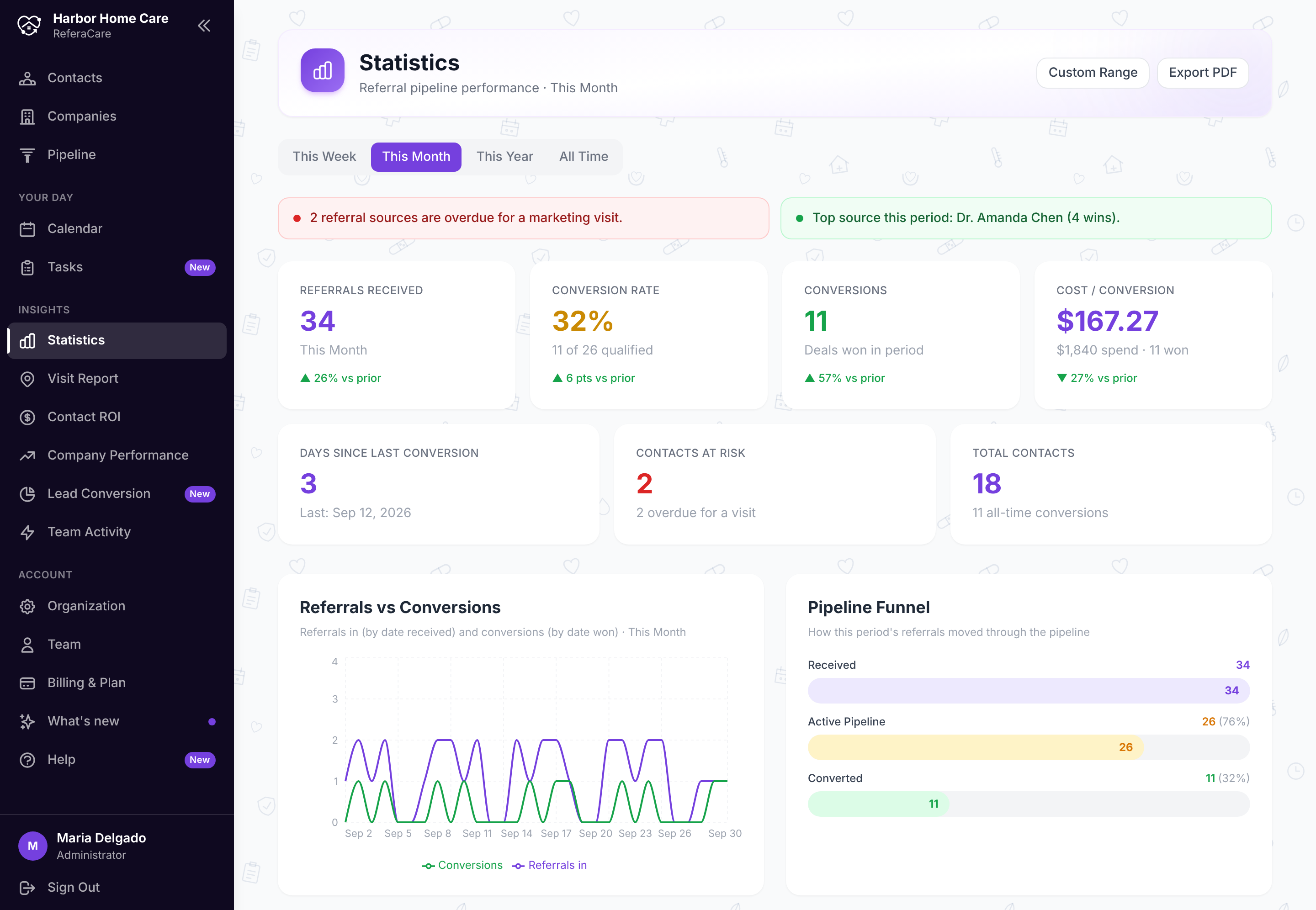The height and width of the screenshot is (910, 1316).
Task: Open the Visit Report menu item
Action: point(117,379)
